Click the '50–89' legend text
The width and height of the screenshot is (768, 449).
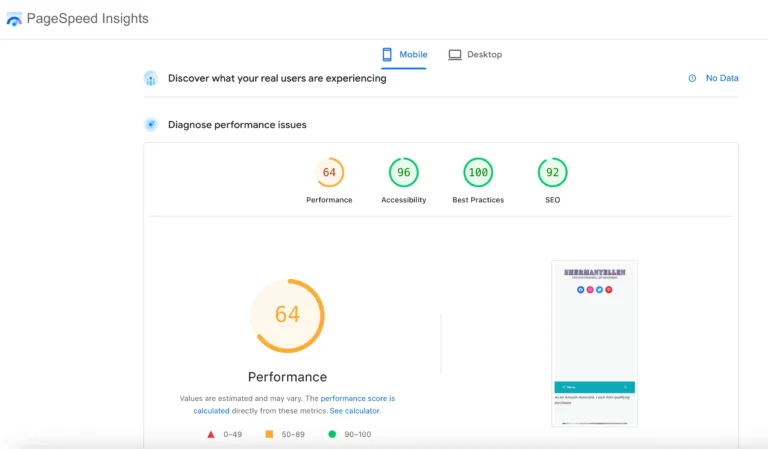click(x=293, y=434)
